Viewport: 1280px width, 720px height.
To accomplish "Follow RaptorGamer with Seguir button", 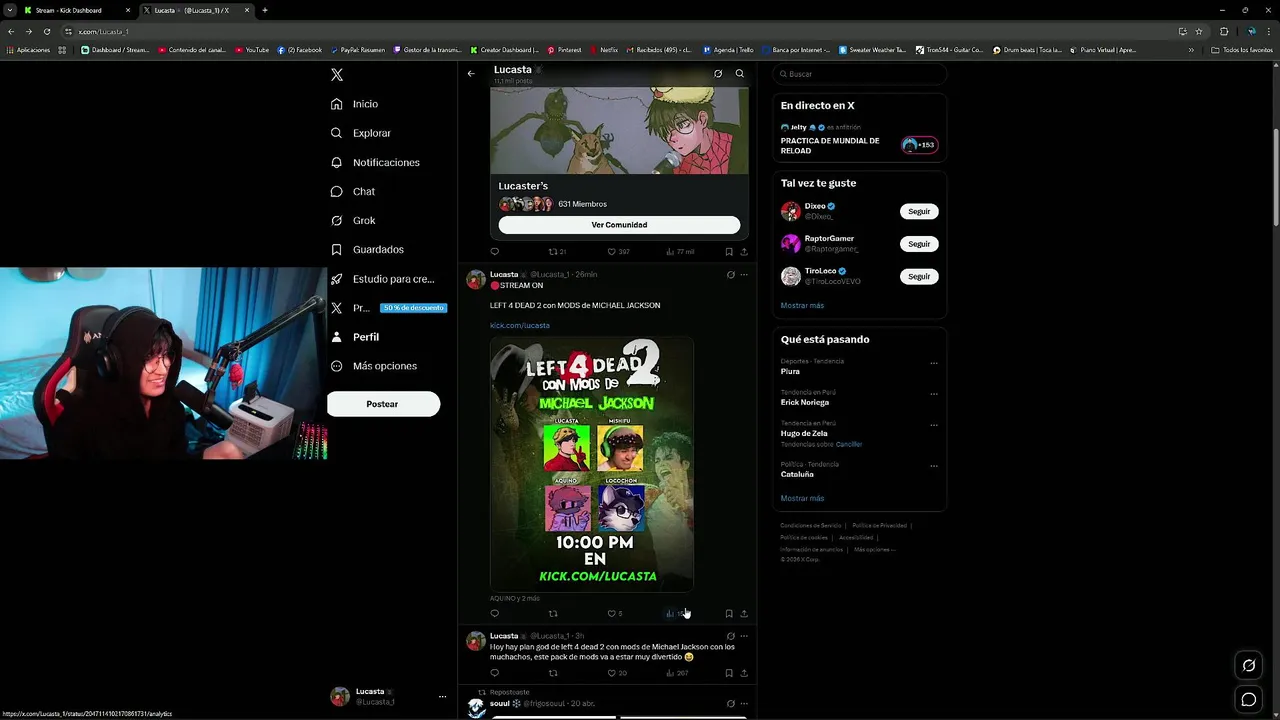I will 919,244.
